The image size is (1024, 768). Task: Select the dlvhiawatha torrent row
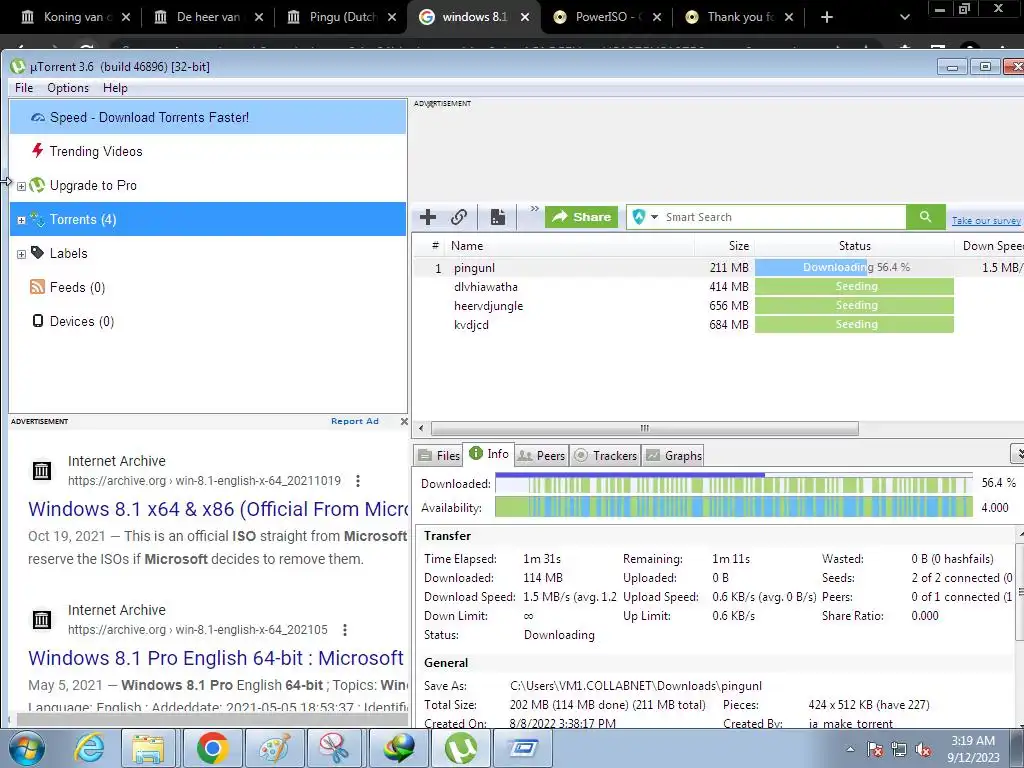[718, 287]
